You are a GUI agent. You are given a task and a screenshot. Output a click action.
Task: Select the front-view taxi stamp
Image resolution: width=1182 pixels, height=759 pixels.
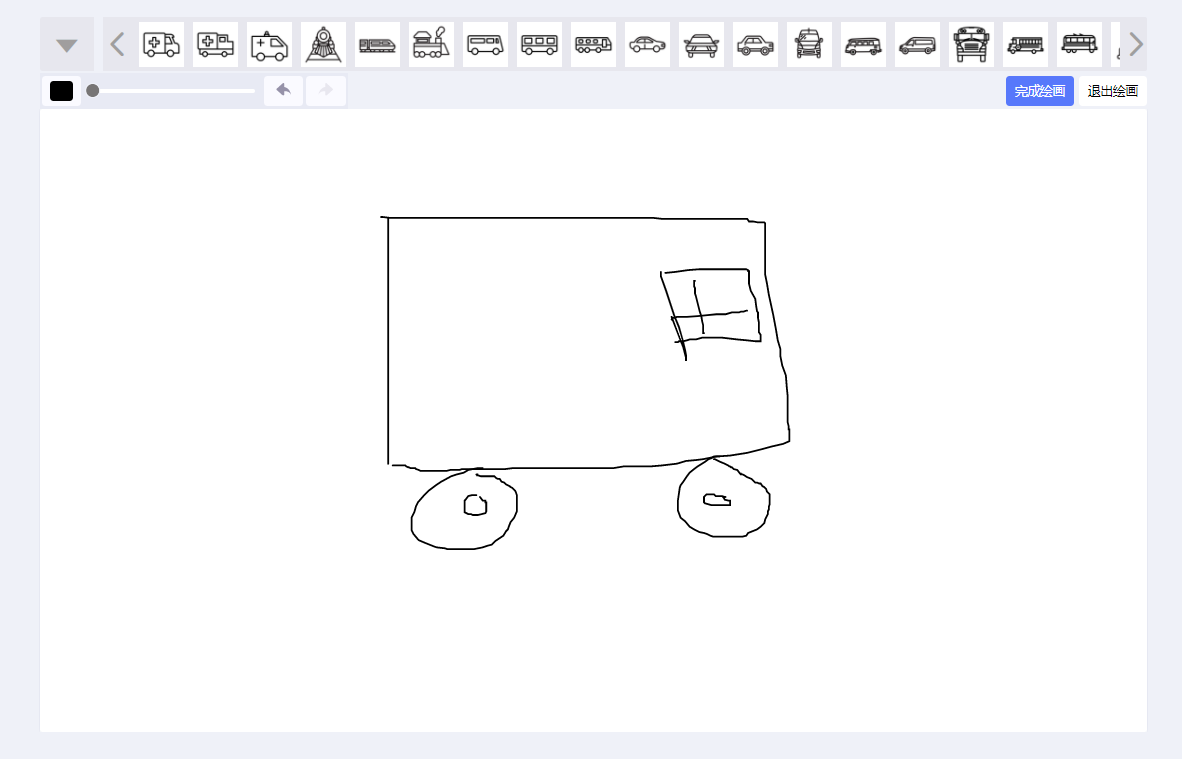[x=809, y=45]
